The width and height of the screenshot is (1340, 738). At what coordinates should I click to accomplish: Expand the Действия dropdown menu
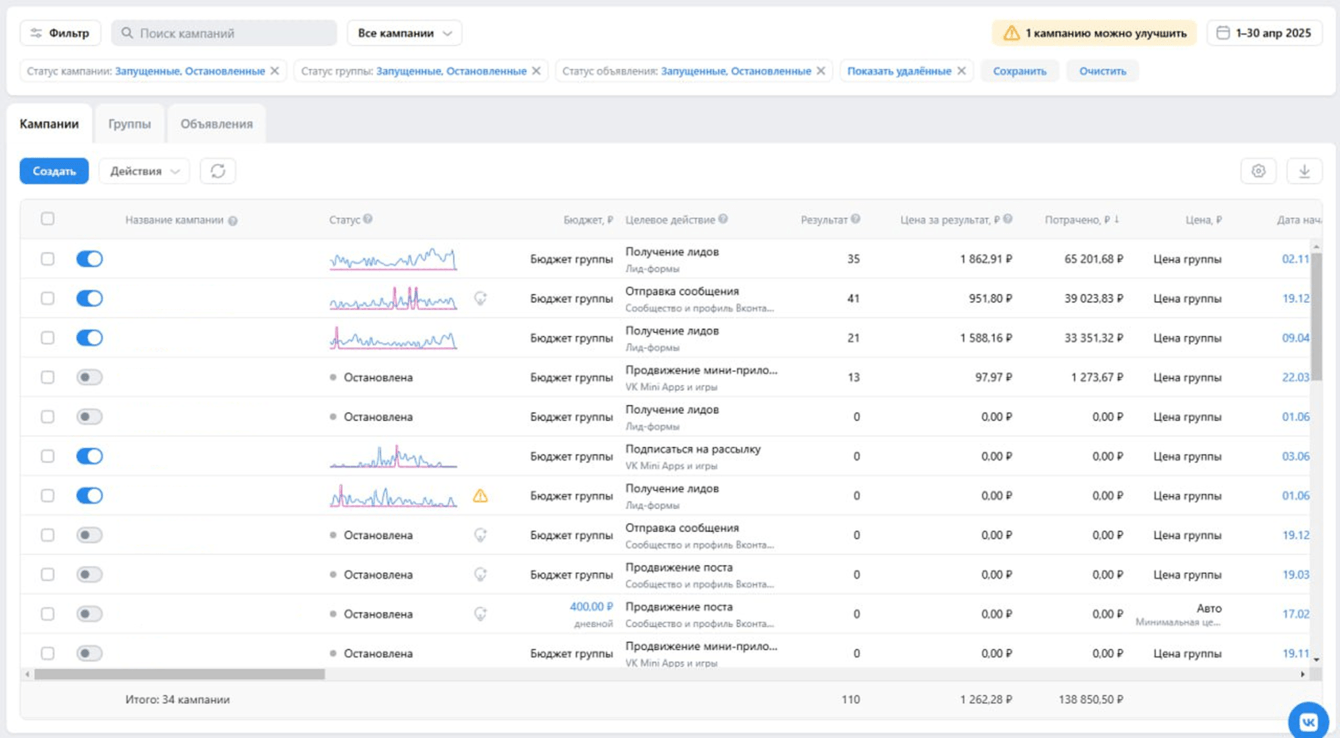[x=144, y=171]
